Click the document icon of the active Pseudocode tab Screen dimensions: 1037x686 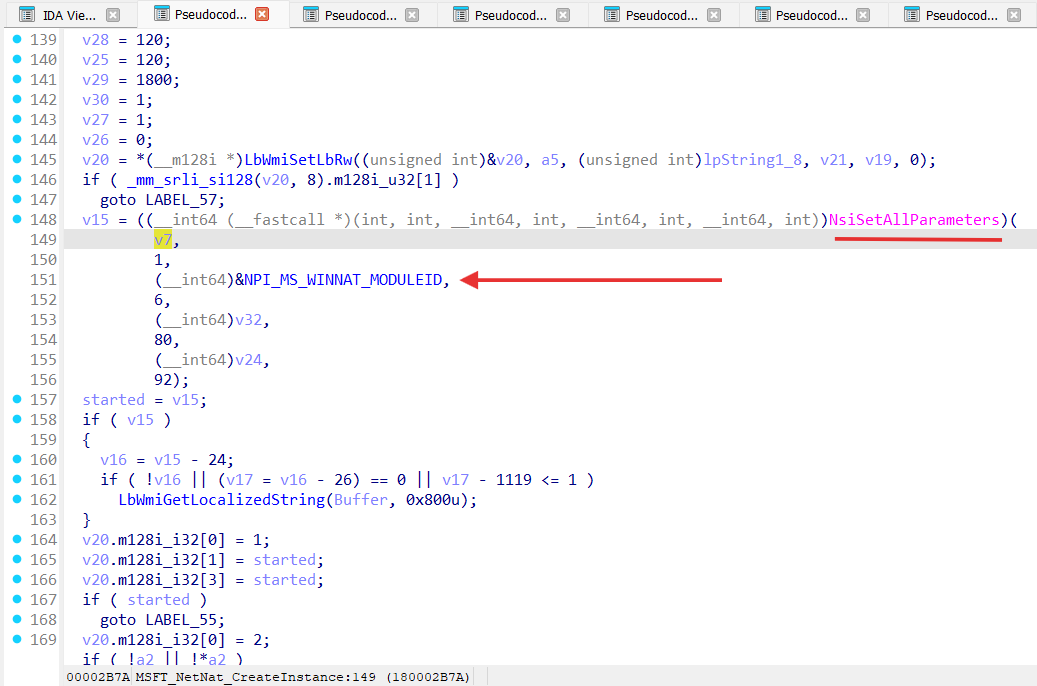point(157,15)
